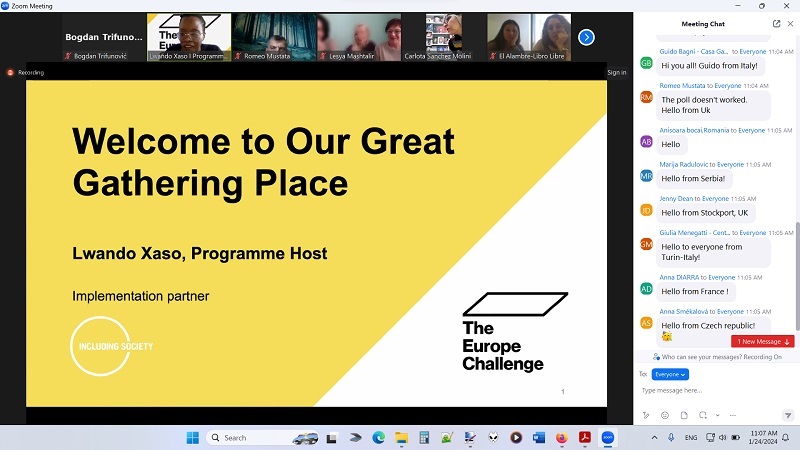Launch Microsoft Edge from the taskbar
The height and width of the screenshot is (450, 800).
coord(378,438)
